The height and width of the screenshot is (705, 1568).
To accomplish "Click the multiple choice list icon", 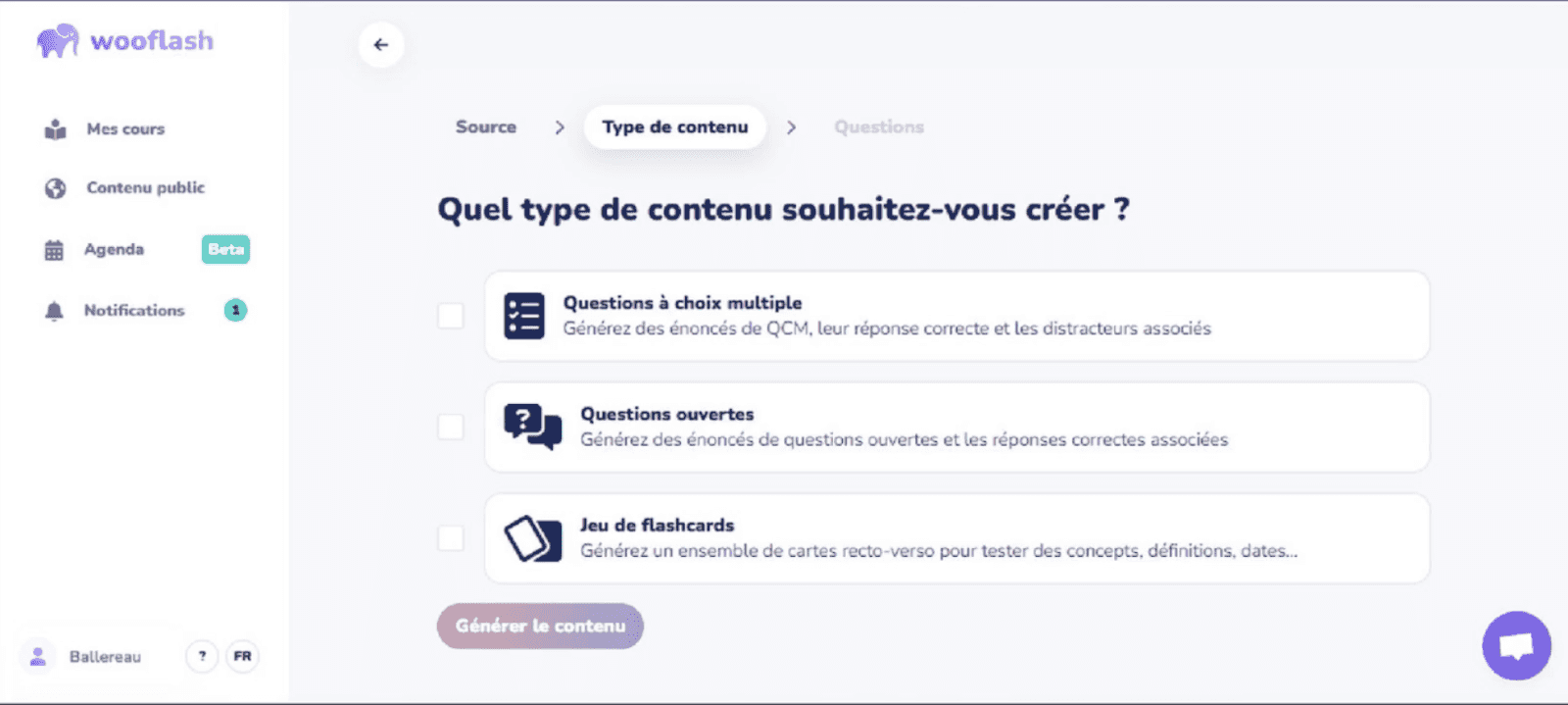I will [x=524, y=316].
